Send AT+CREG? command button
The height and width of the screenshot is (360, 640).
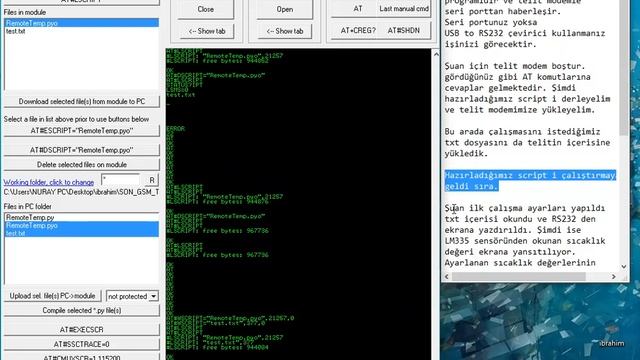(358, 31)
